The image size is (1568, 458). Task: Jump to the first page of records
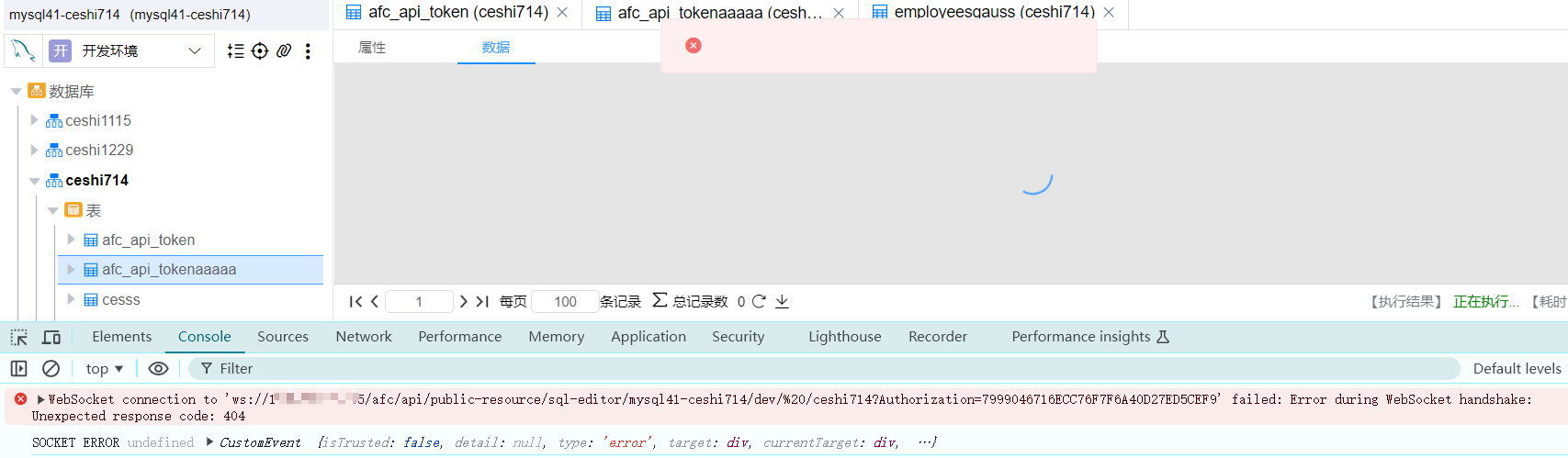pyautogui.click(x=355, y=301)
